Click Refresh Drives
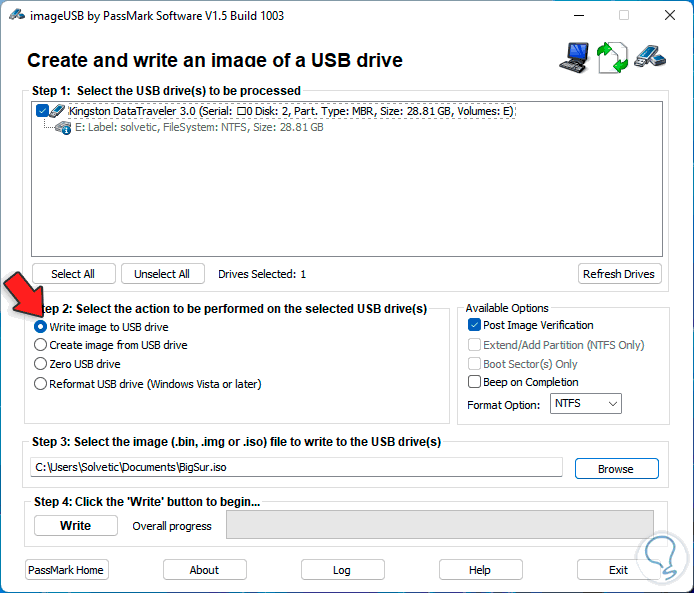Screen dimensions: 694x593 (619, 274)
